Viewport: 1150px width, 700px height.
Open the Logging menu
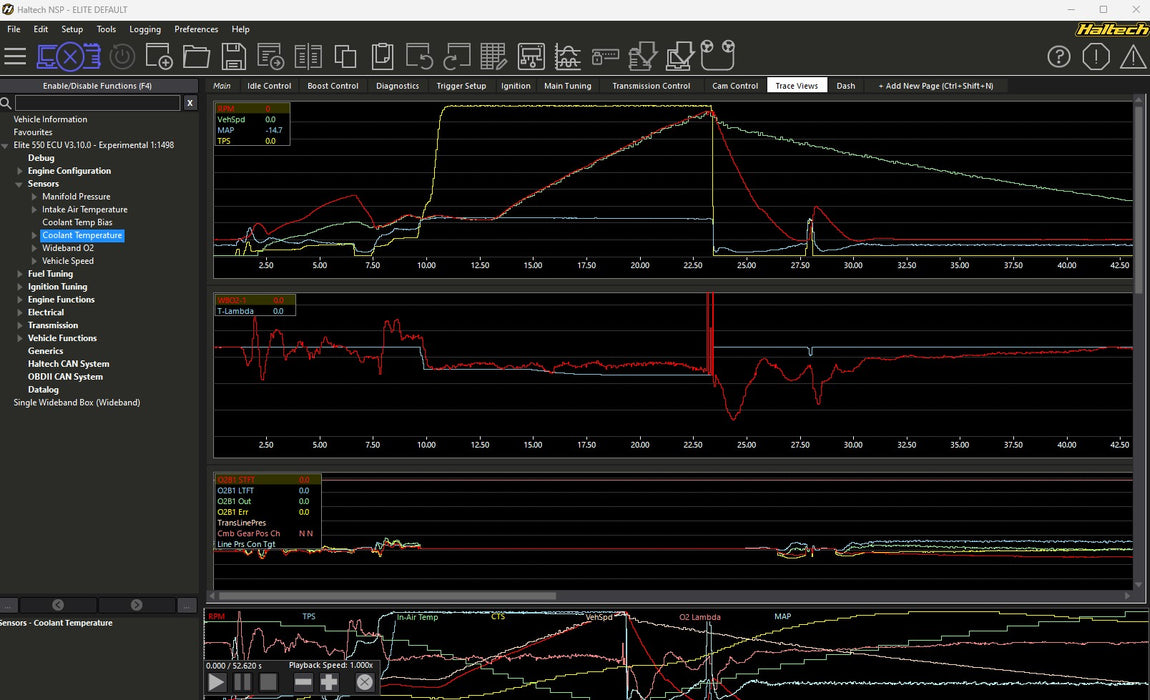click(145, 29)
